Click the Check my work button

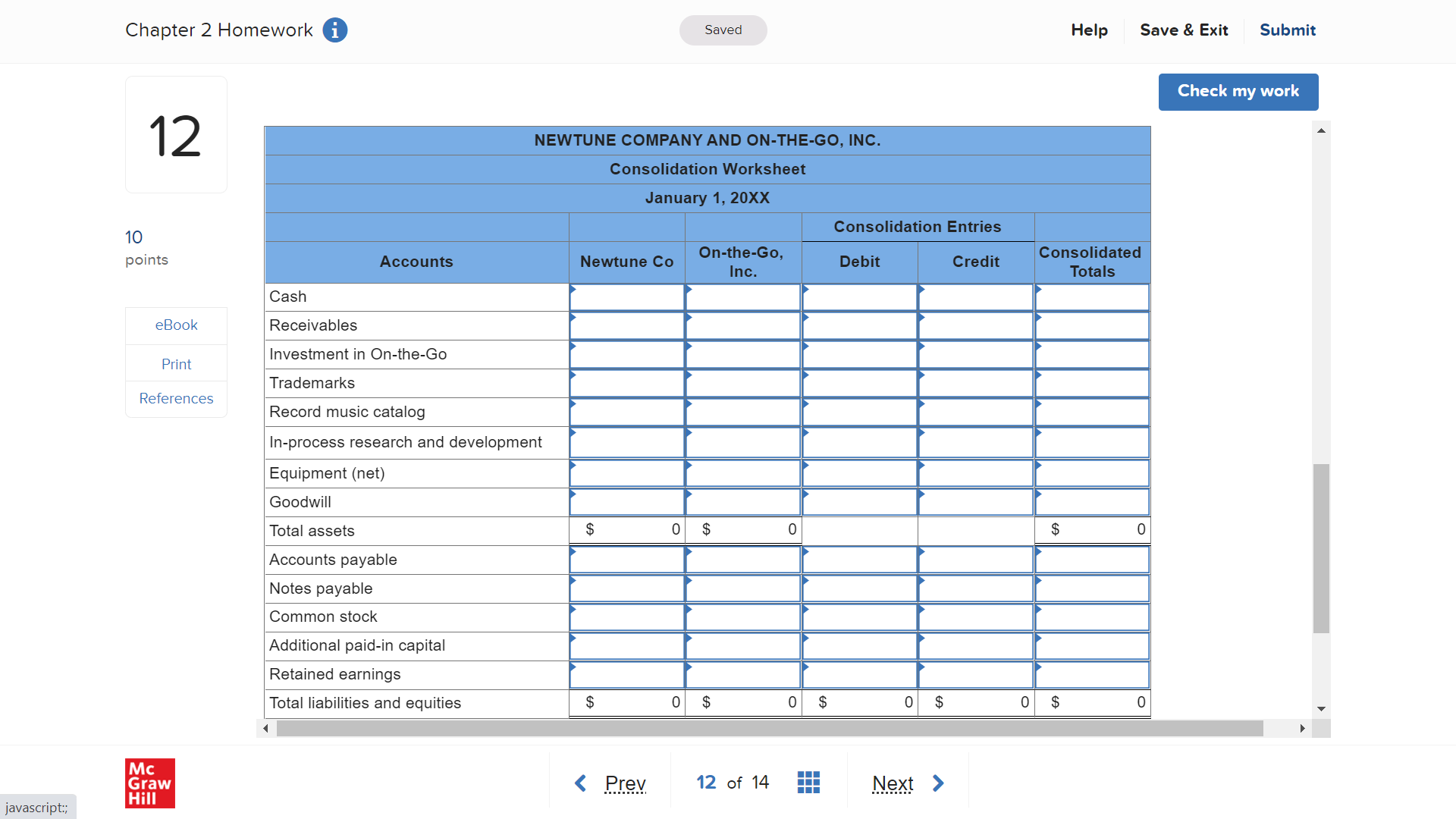(x=1238, y=92)
